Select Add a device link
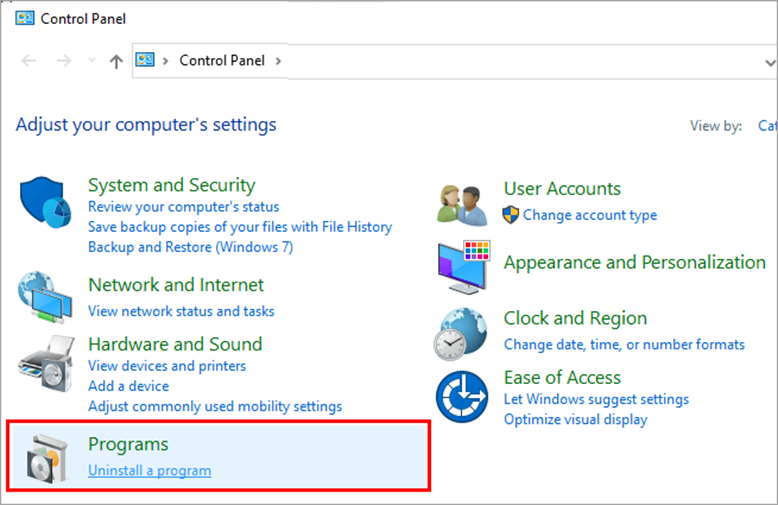778x505 pixels. 129,386
